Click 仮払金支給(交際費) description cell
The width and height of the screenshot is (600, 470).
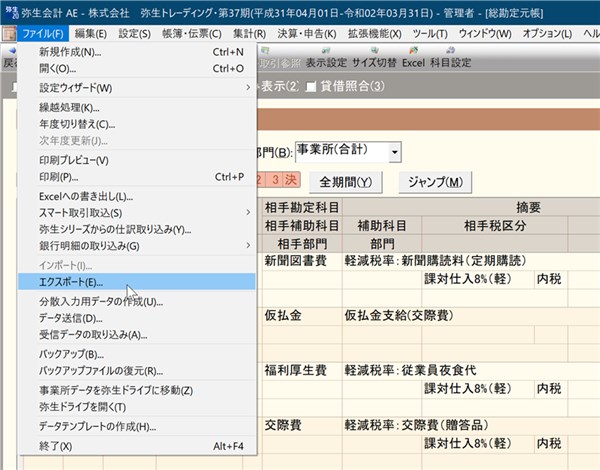click(x=399, y=316)
